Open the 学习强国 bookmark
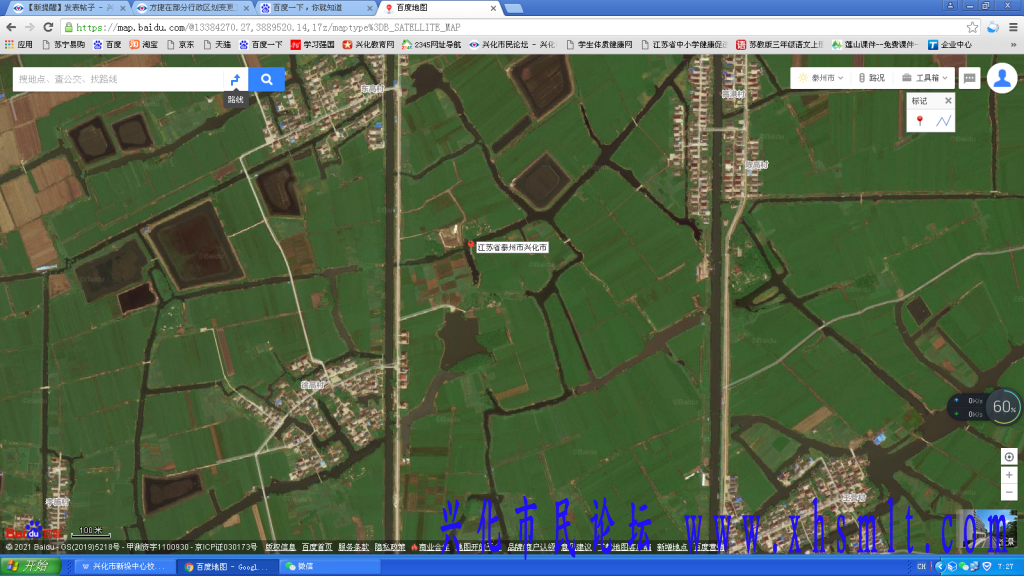The width and height of the screenshot is (1024, 576). pyautogui.click(x=312, y=44)
